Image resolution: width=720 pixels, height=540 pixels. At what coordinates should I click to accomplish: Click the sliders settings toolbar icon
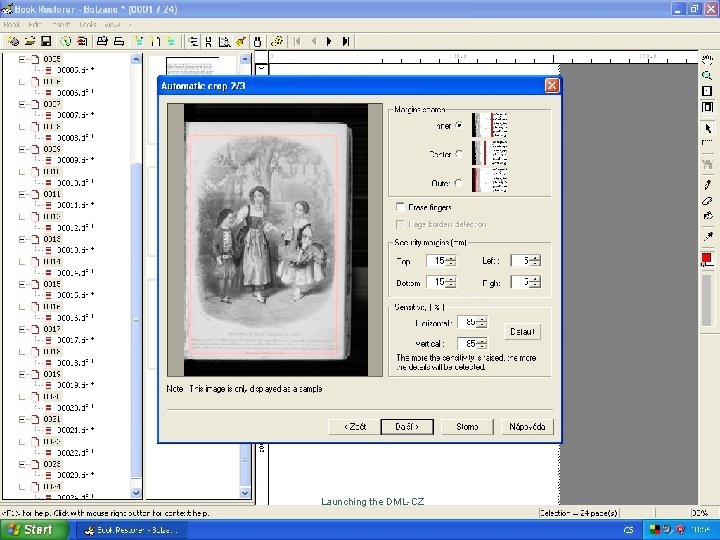pos(193,42)
